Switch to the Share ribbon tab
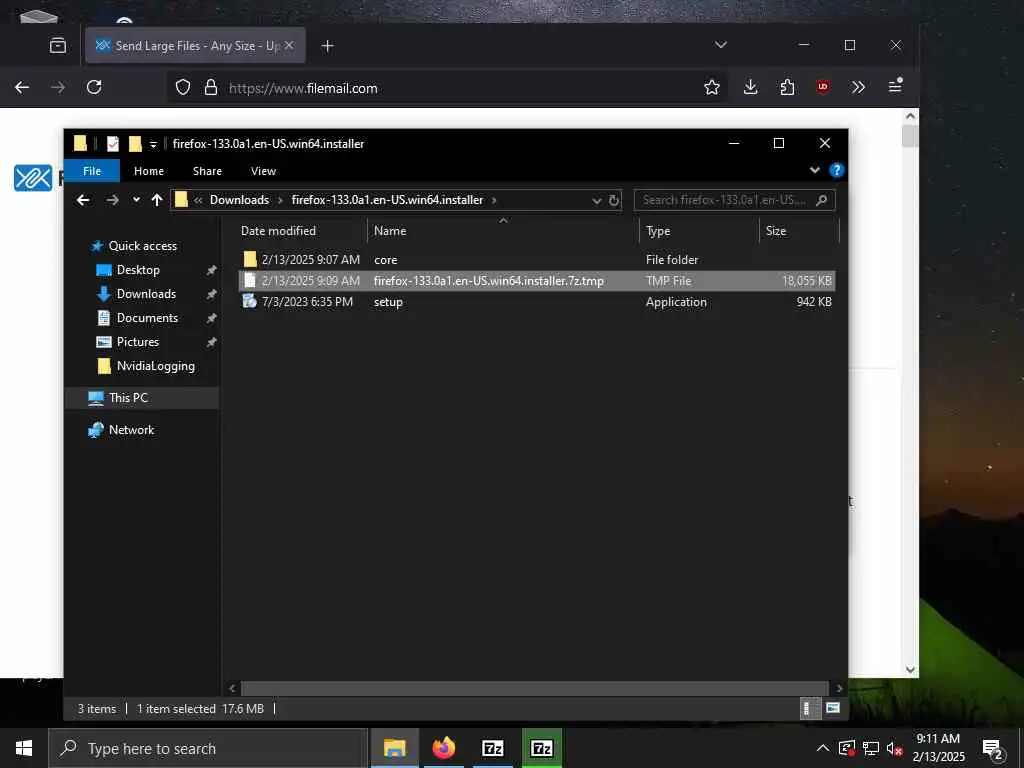This screenshot has height=768, width=1024. (x=207, y=171)
